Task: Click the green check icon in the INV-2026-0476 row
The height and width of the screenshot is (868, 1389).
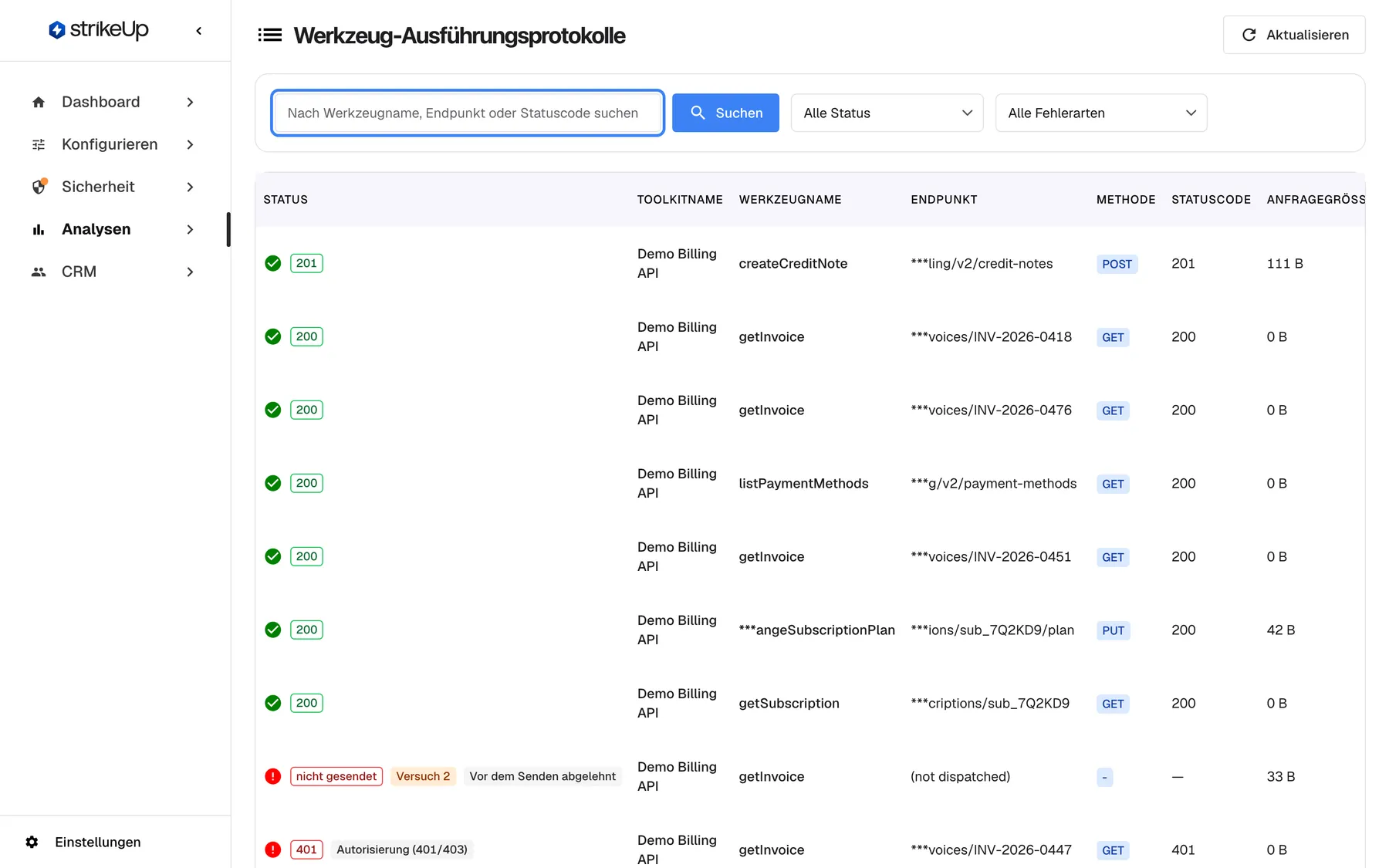Action: (x=273, y=410)
